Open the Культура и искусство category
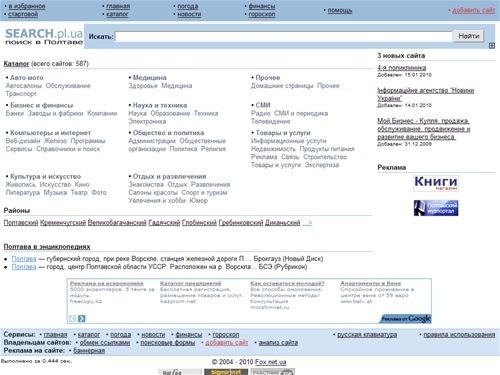Screen dimensions: 500x375 coord(45,176)
